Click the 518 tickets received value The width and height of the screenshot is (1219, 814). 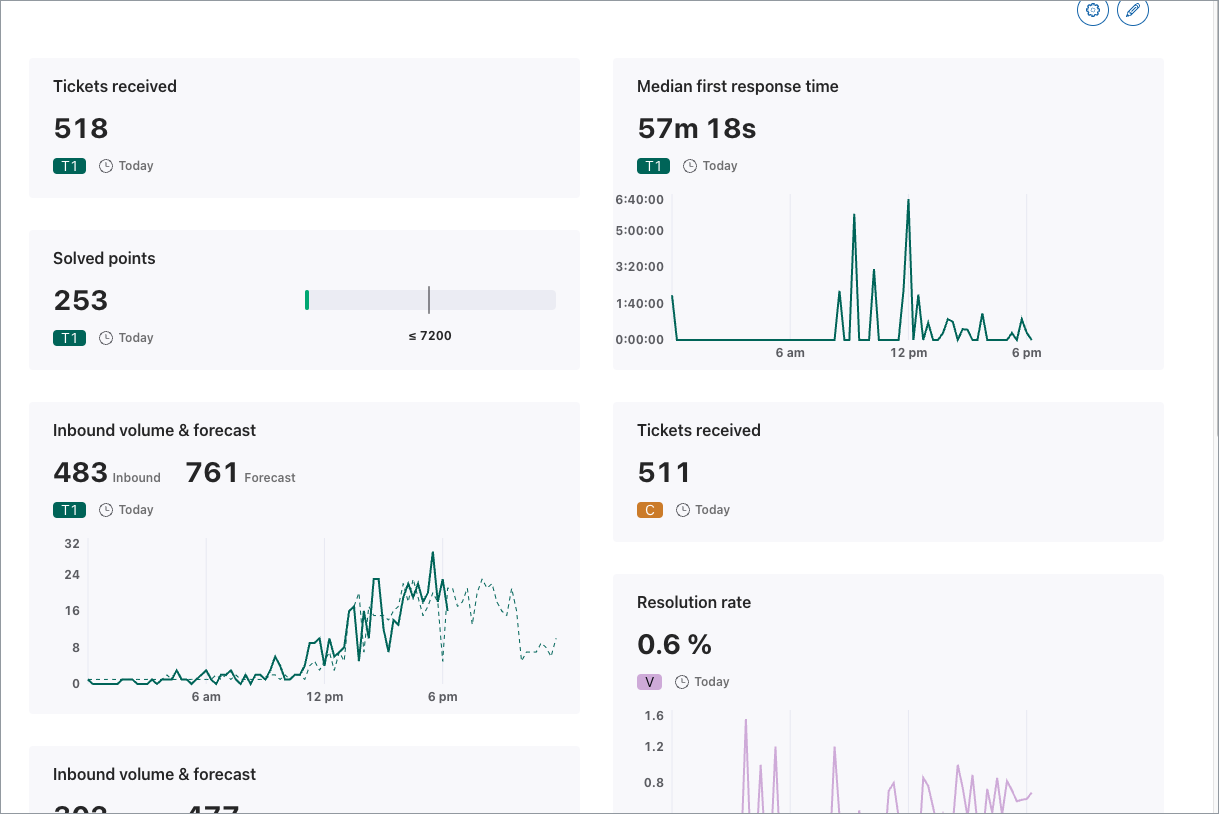tap(80, 129)
